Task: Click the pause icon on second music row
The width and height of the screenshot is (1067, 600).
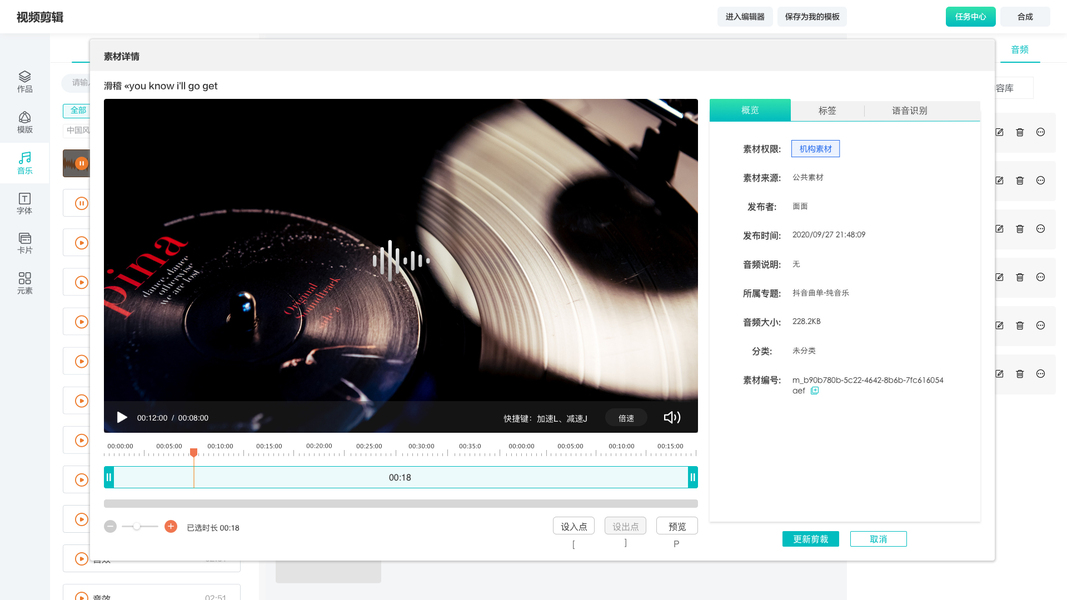Action: coord(81,203)
